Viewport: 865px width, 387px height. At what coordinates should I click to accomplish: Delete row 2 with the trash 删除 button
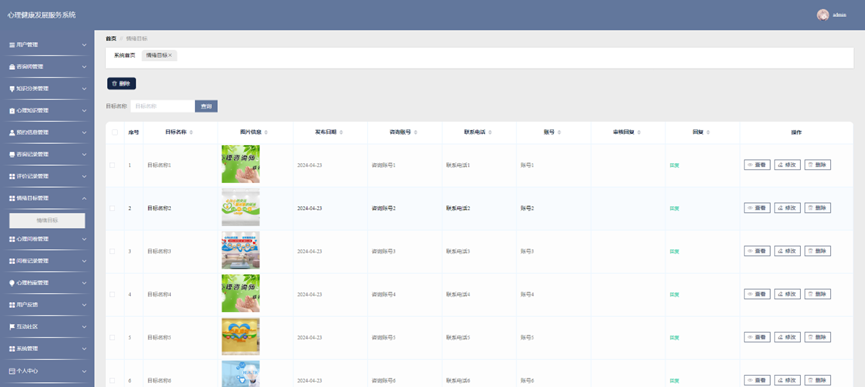pyautogui.click(x=818, y=208)
